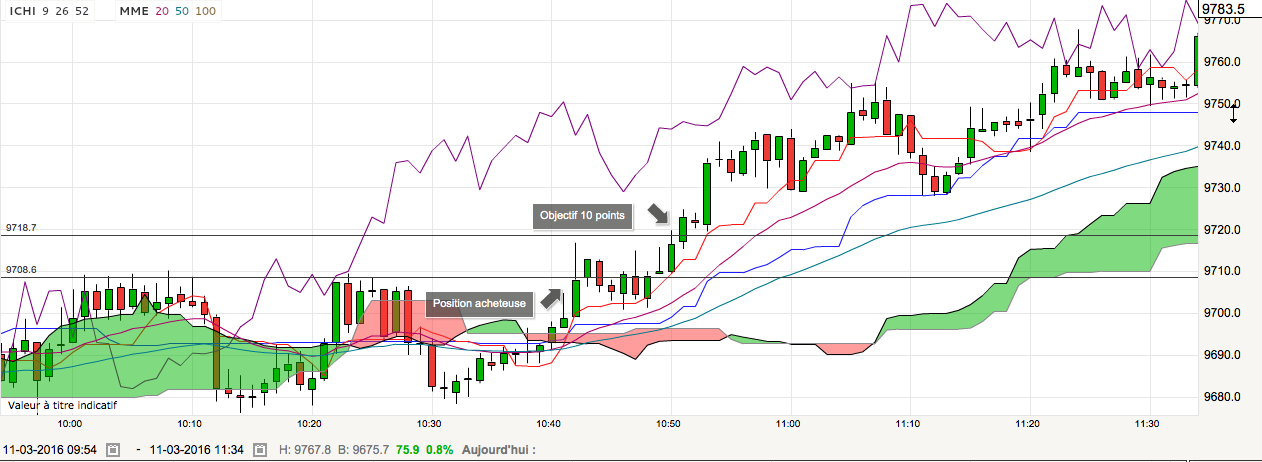Click the 10:20 time axis label
The image size is (1262, 462).
[x=310, y=424]
